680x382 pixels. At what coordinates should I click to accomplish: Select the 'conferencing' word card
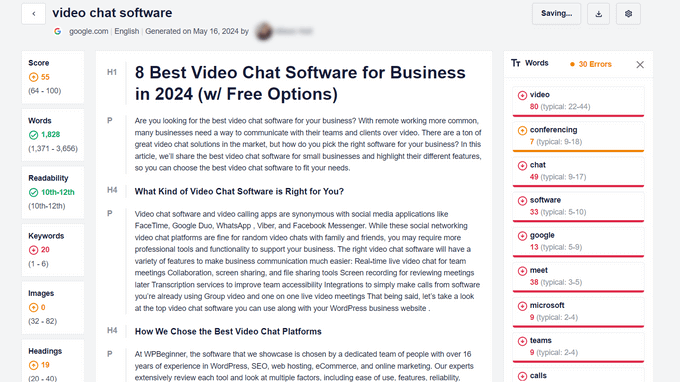[x=578, y=136]
